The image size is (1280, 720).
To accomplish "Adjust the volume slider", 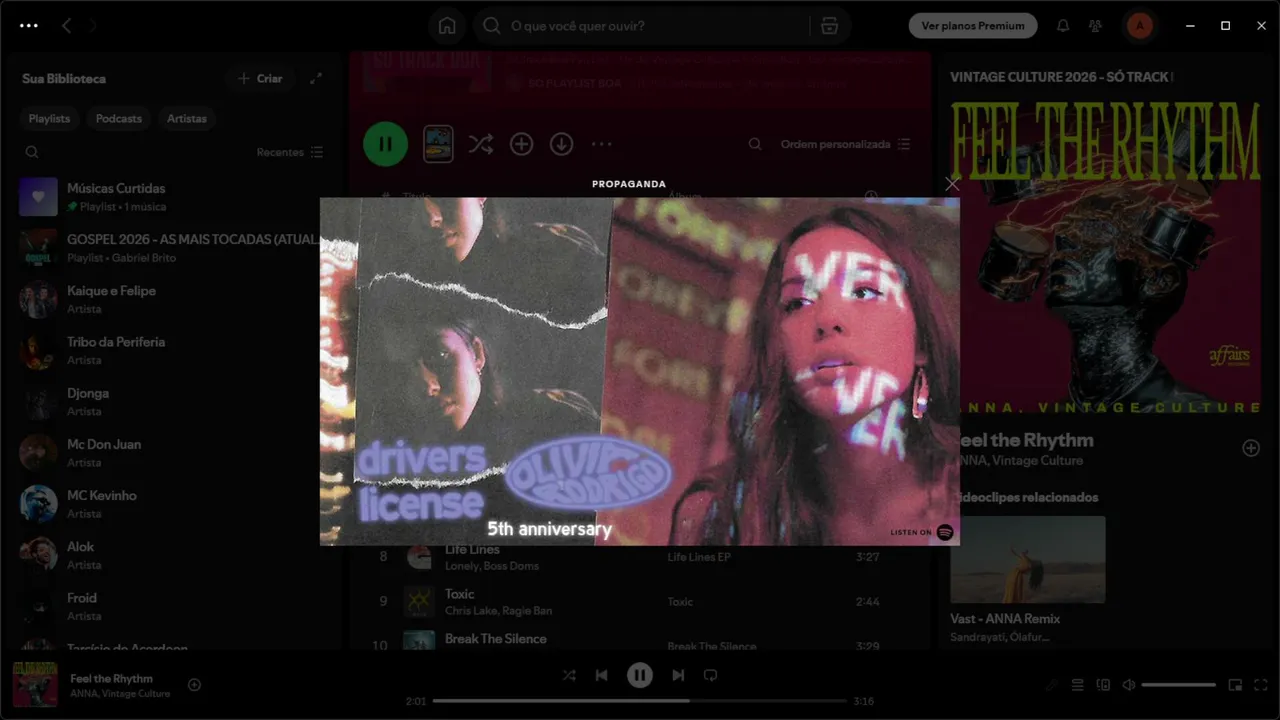I will pos(1179,685).
